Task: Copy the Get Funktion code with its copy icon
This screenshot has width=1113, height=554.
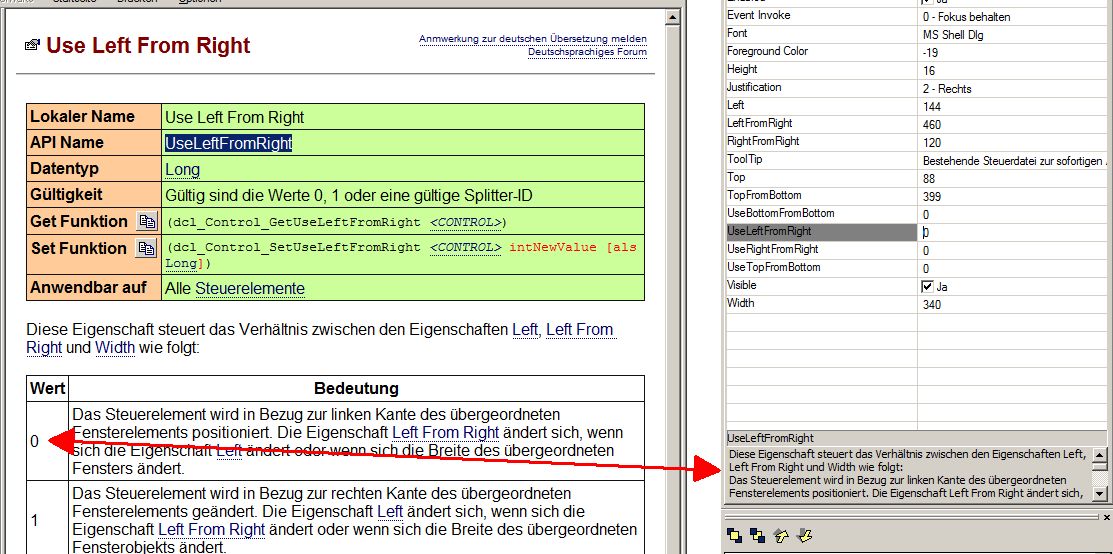Action: coord(147,222)
